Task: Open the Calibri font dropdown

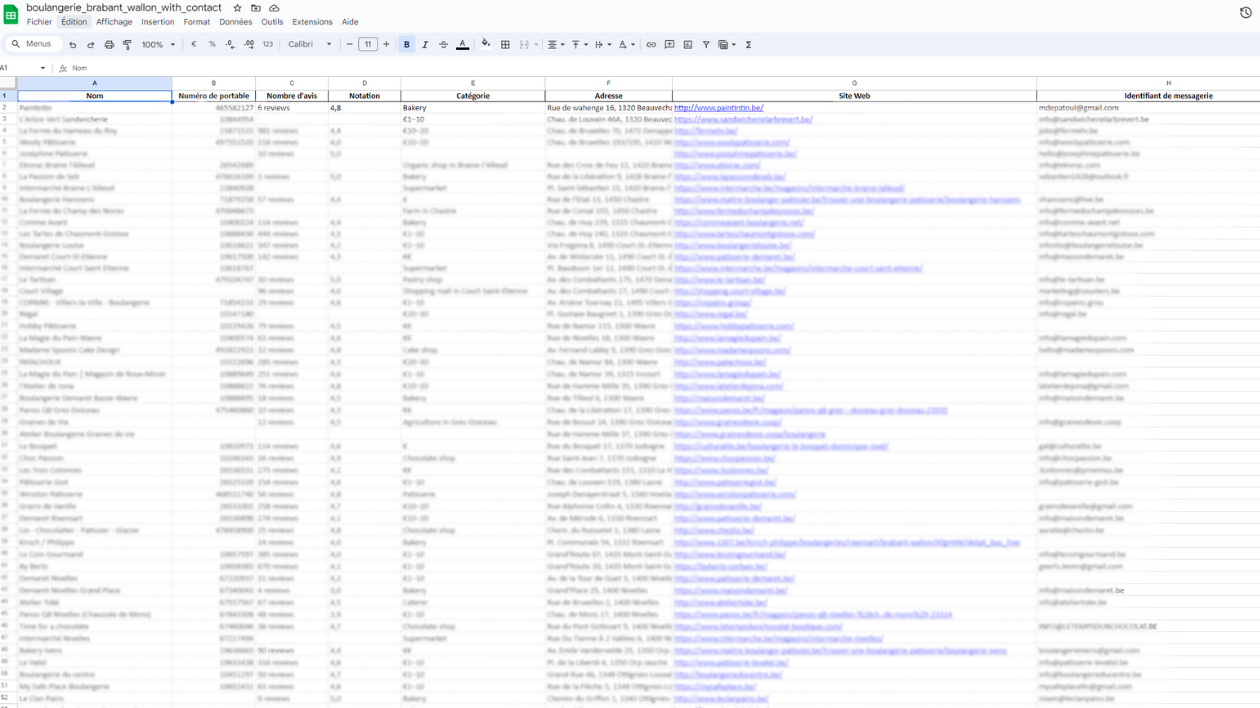Action: coord(310,45)
